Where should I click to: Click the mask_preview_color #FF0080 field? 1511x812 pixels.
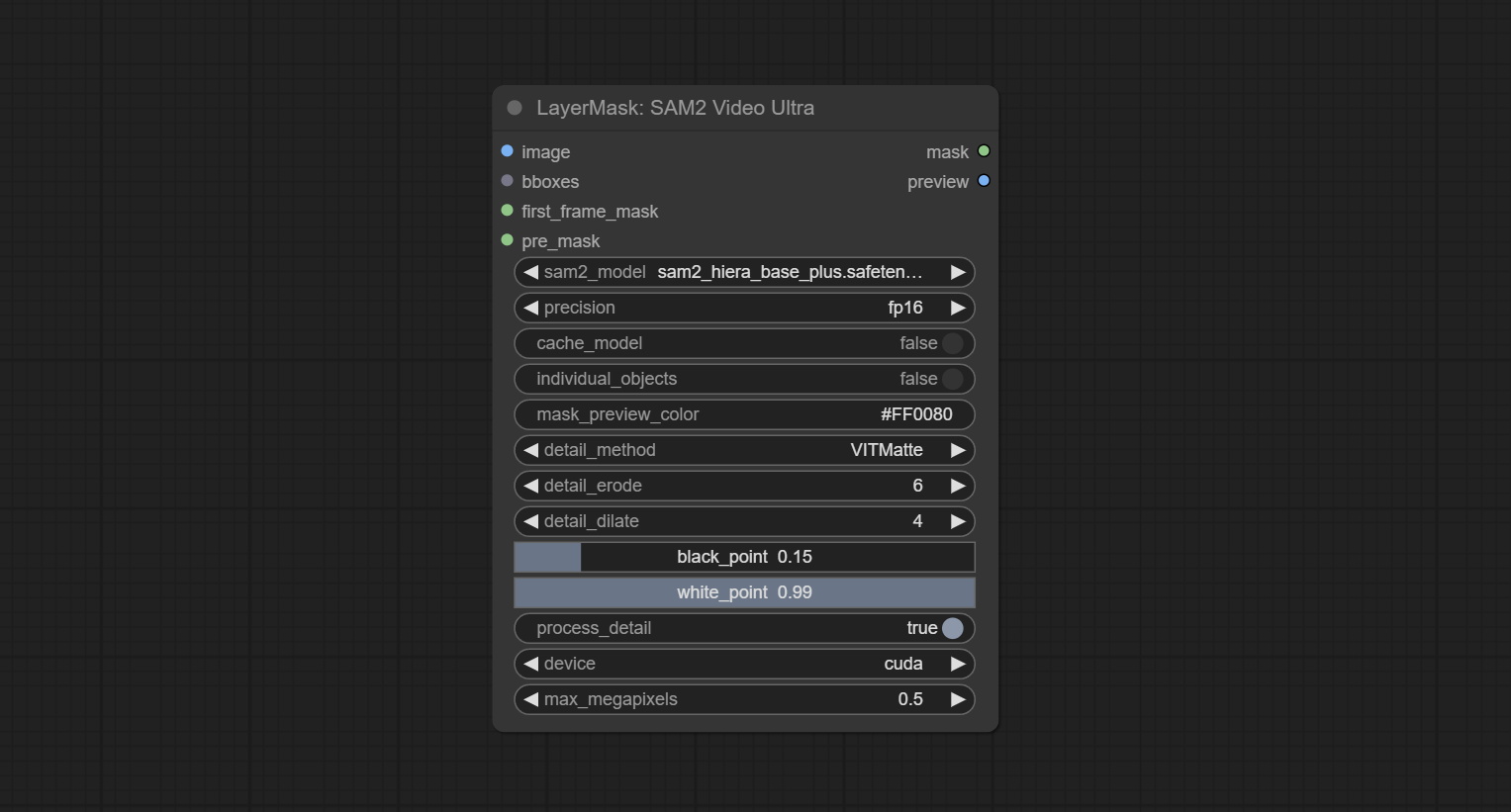[x=744, y=414]
